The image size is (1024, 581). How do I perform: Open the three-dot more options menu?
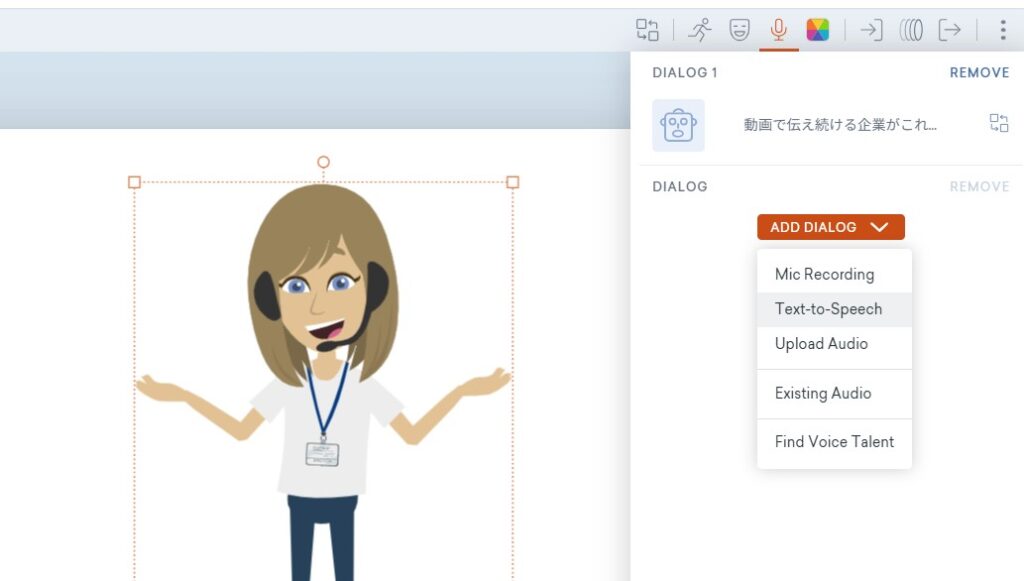click(x=1002, y=30)
